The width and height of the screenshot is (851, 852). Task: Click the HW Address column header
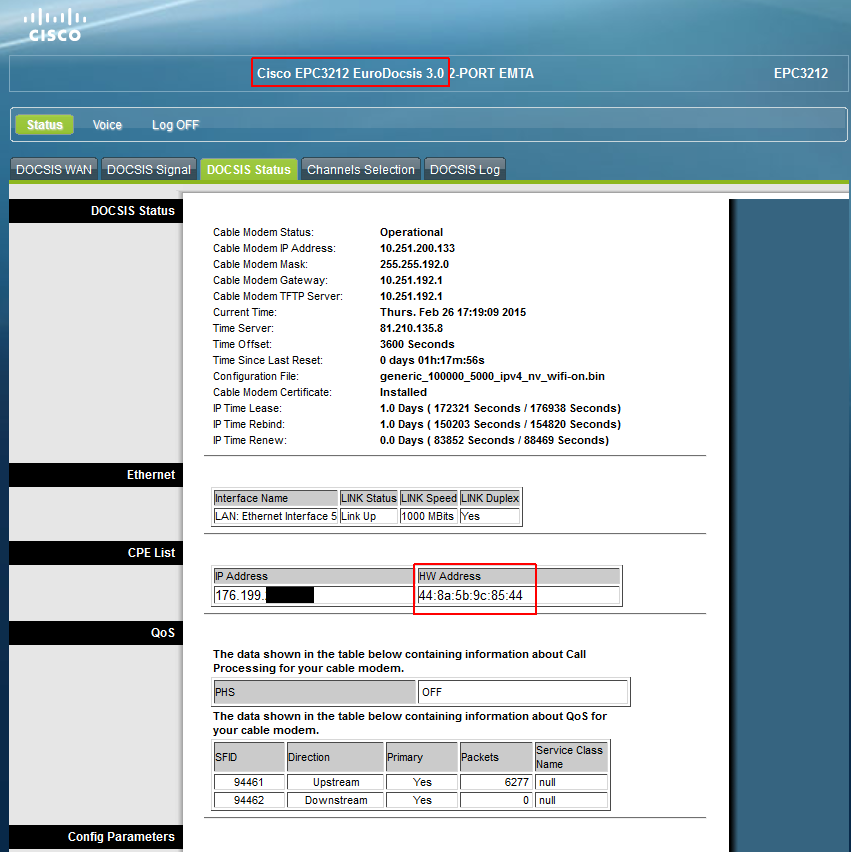tap(518, 576)
